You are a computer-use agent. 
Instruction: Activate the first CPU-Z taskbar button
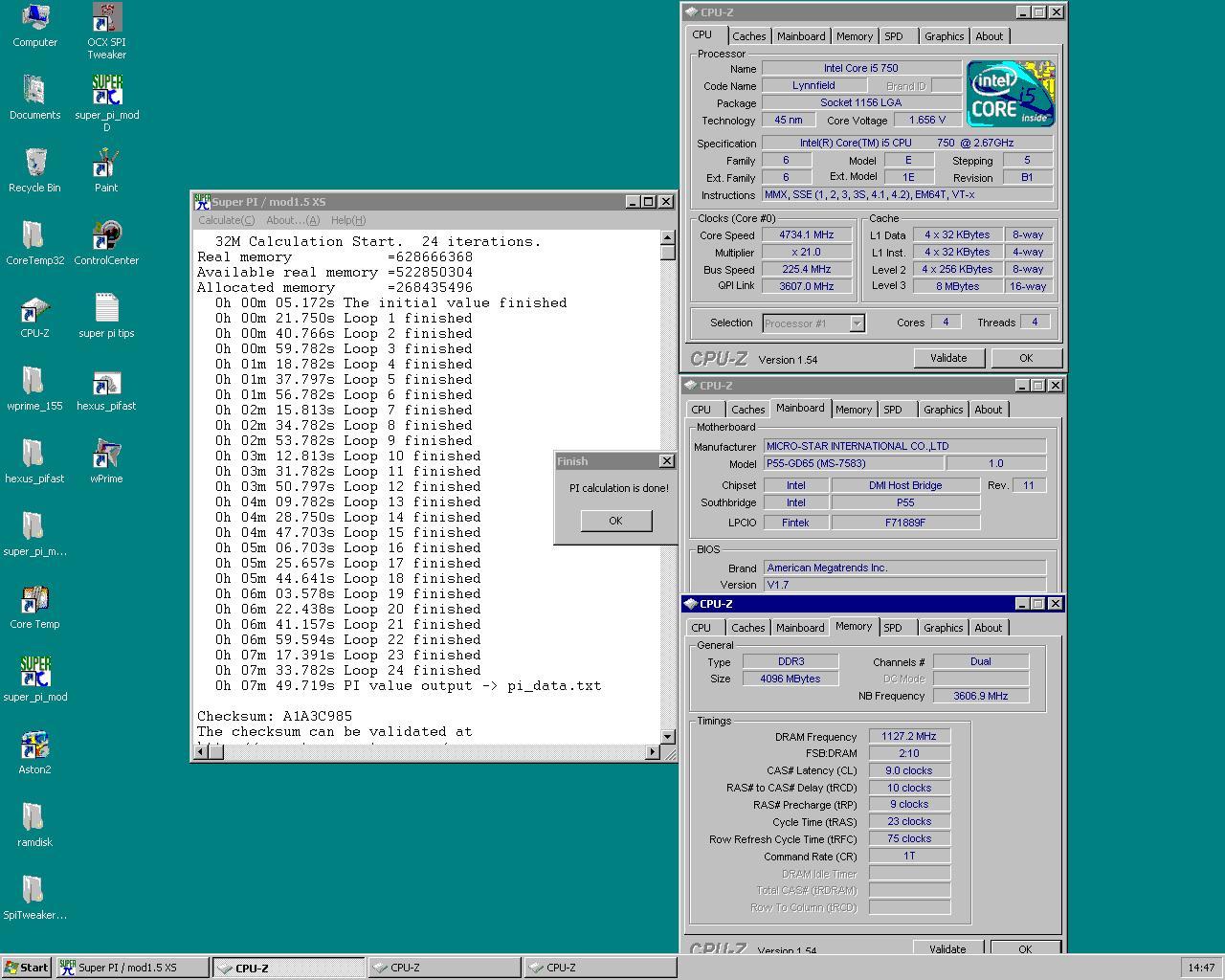tap(288, 968)
